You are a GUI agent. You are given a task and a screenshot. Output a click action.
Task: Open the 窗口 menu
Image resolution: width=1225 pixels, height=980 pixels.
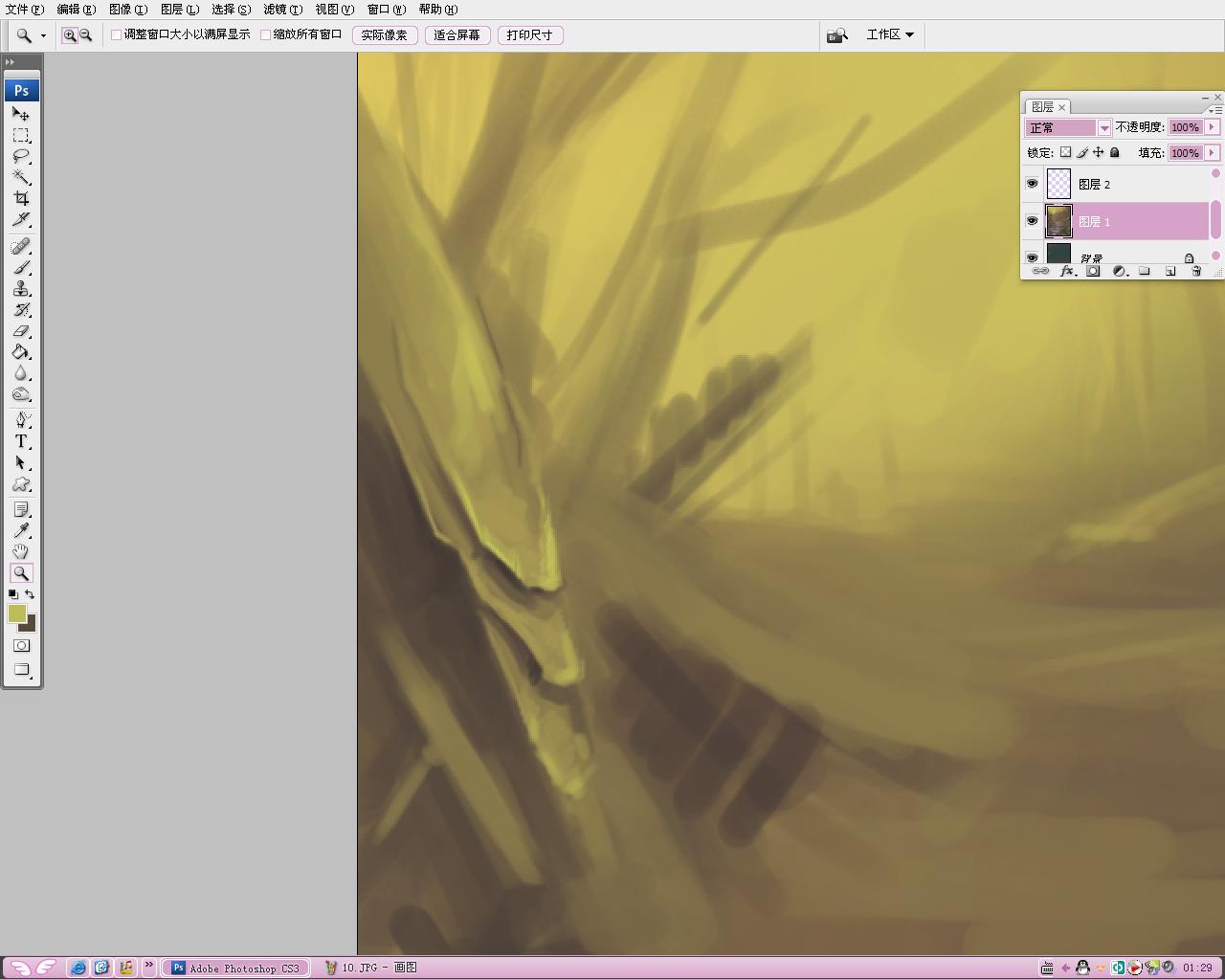[x=387, y=10]
